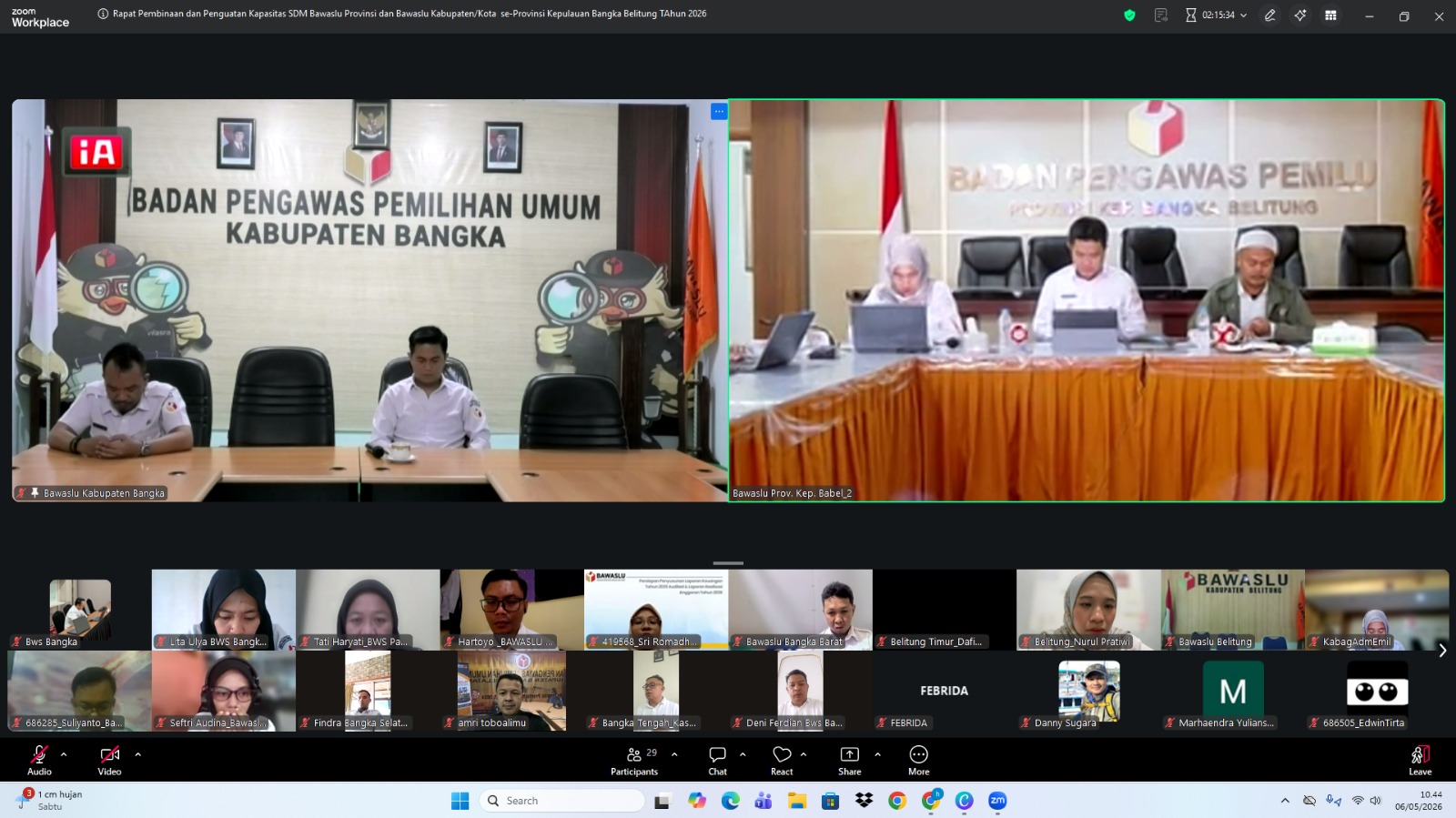This screenshot has width=1456, height=818.
Task: Expand audio options caret beside Audio
Action: coord(64,754)
